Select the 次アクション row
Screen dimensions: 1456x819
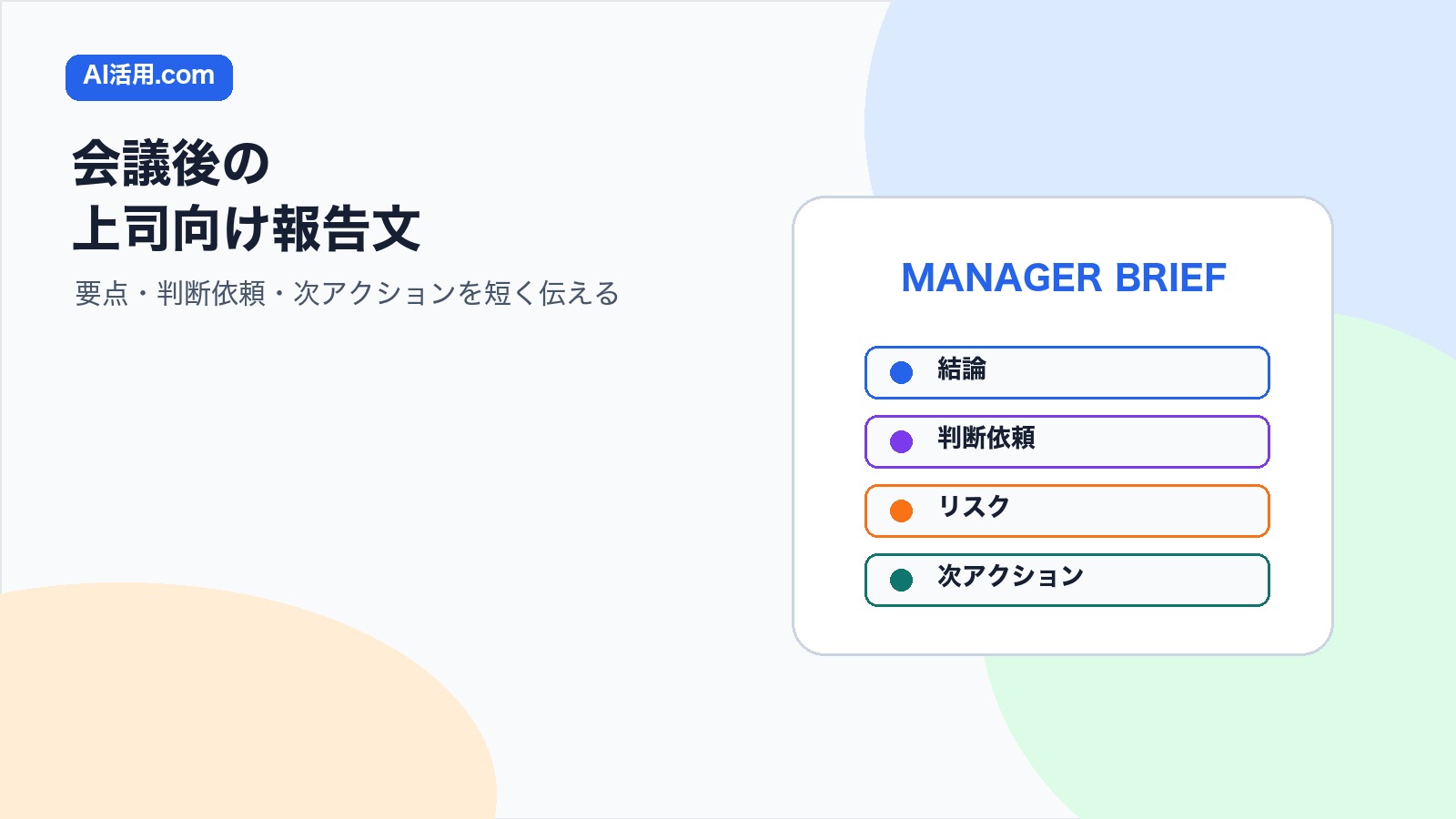pos(1067,580)
